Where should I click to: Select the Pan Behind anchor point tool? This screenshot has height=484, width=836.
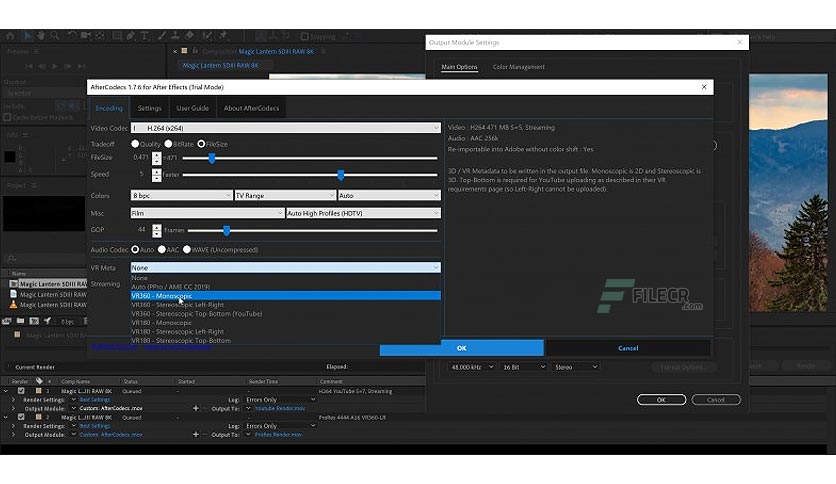pos(100,36)
